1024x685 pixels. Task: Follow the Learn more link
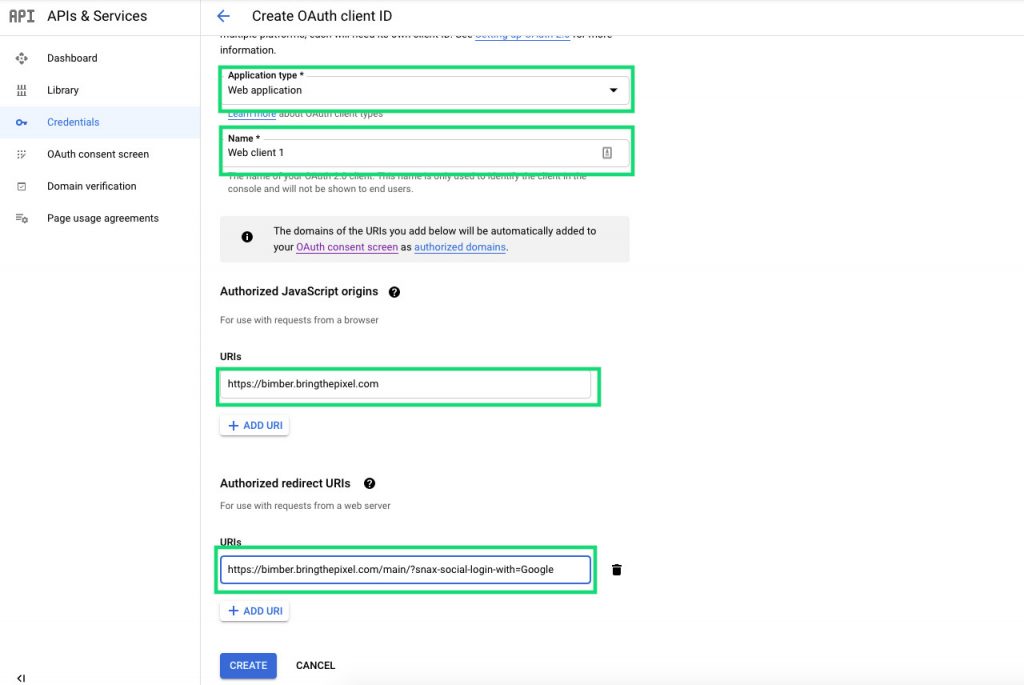click(x=252, y=114)
